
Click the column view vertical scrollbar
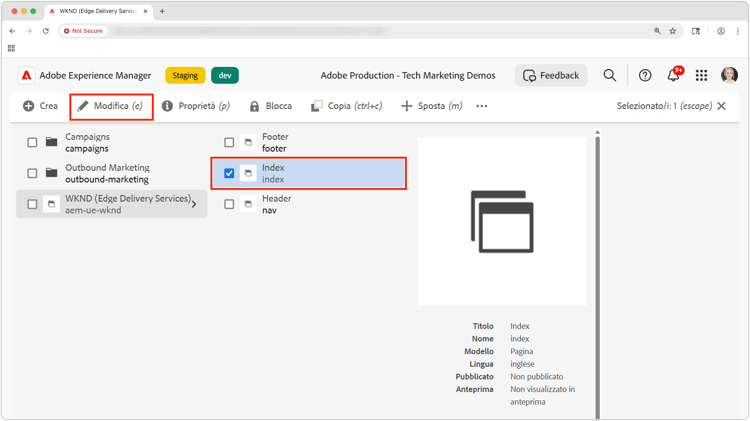tap(597, 275)
